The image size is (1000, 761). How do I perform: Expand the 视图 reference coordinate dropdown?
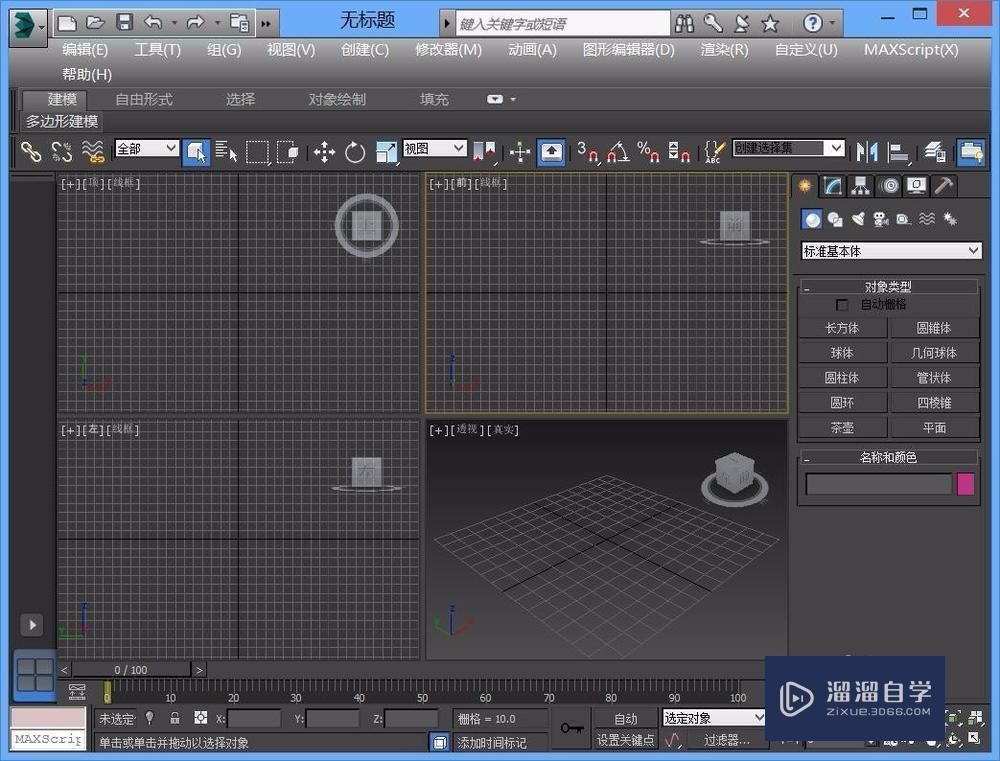(435, 148)
